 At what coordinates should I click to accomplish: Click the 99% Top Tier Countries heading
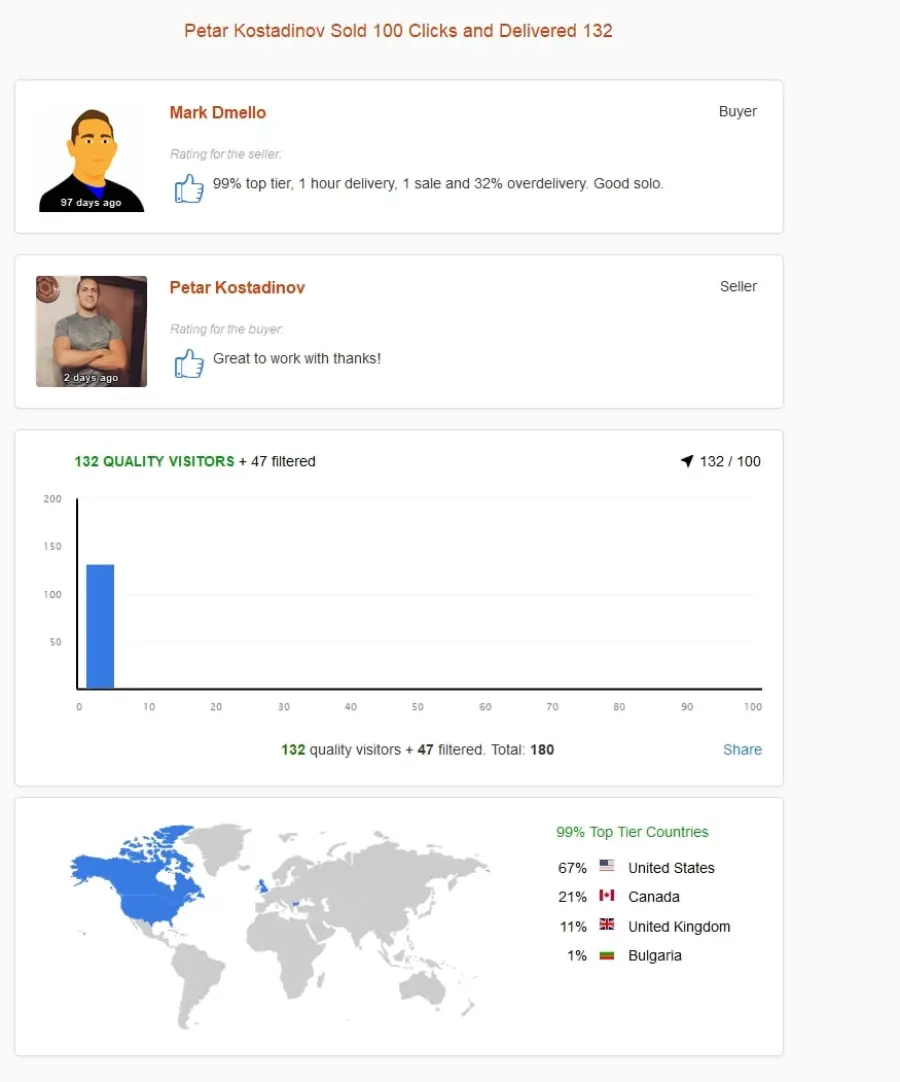point(632,832)
